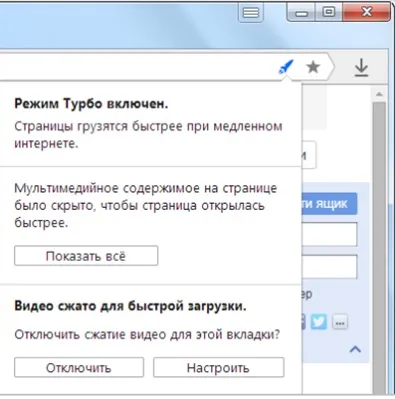Click the blue ящик mailbox button

point(329,203)
